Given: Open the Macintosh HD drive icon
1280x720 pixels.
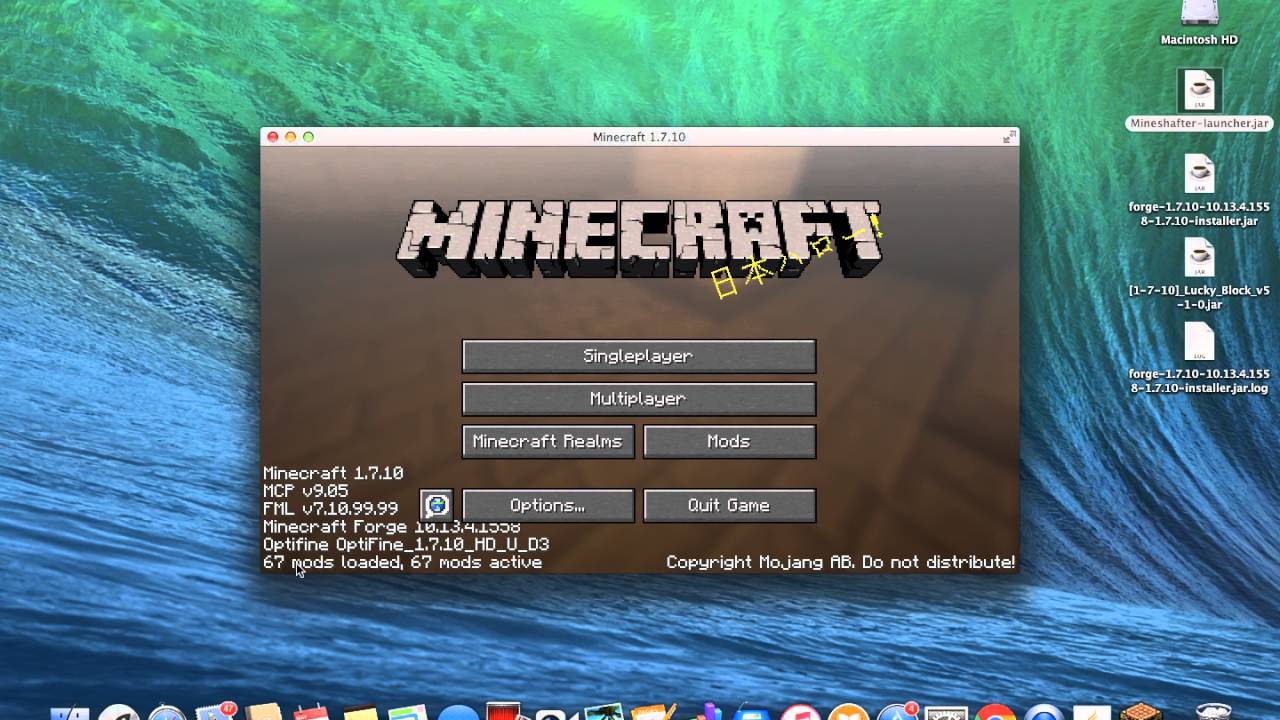Looking at the screenshot, I should click(1199, 14).
